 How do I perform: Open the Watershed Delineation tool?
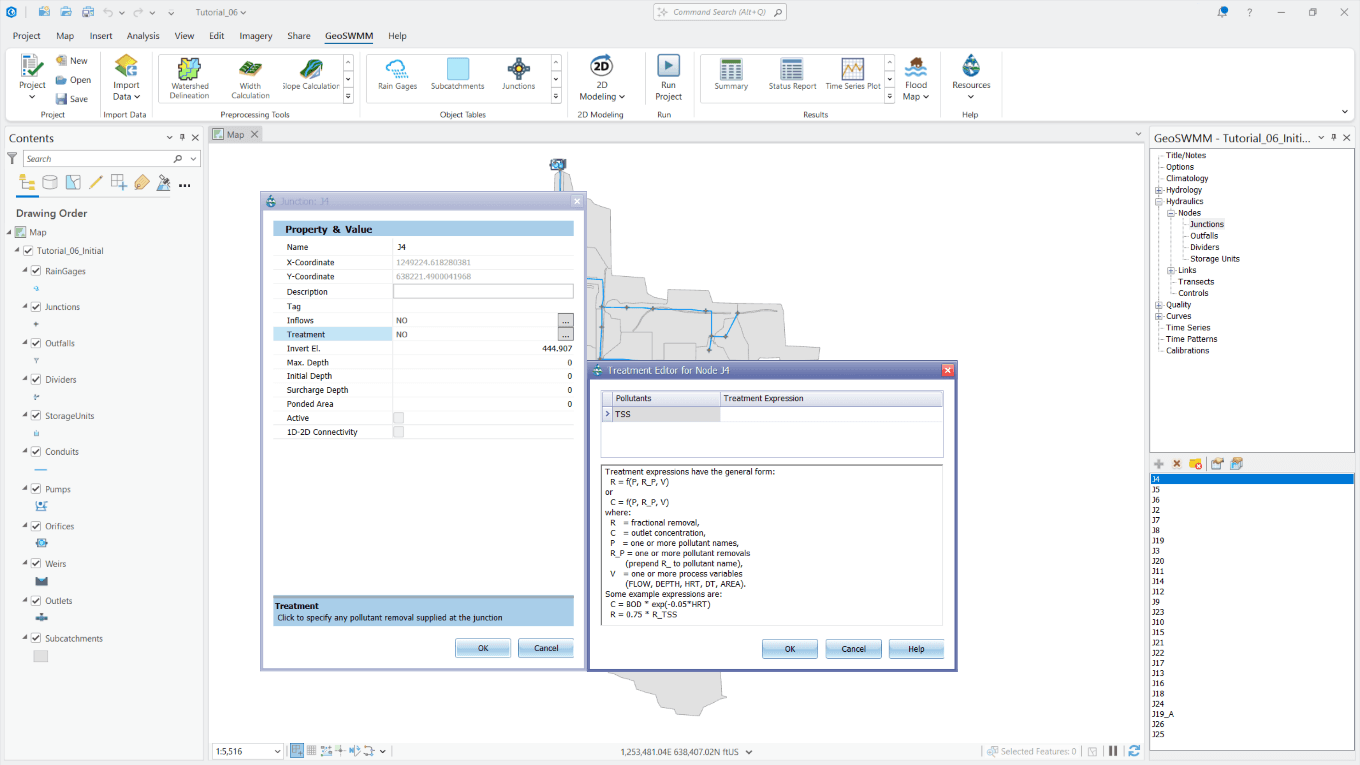(189, 77)
